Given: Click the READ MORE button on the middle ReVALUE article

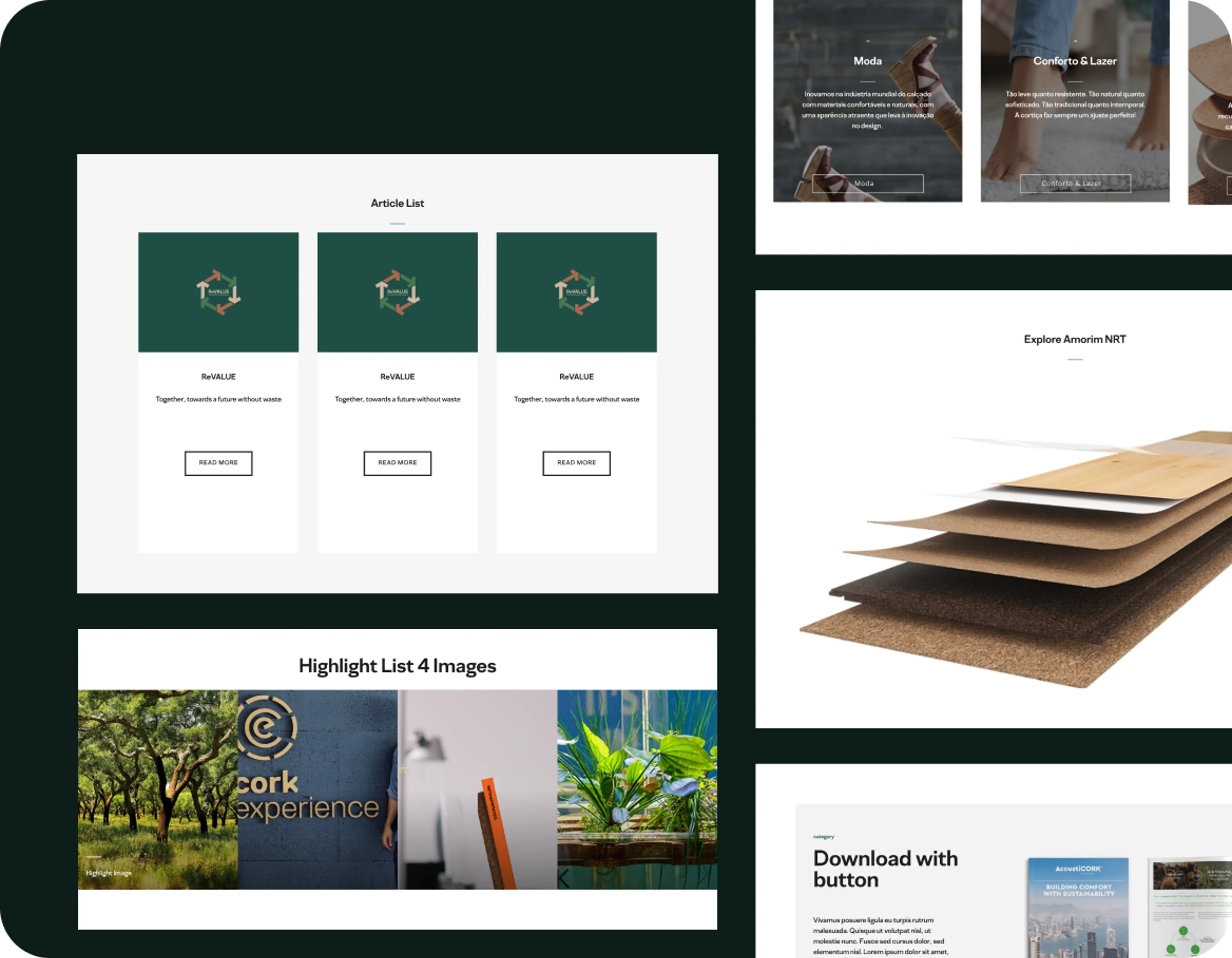Looking at the screenshot, I should tap(397, 463).
